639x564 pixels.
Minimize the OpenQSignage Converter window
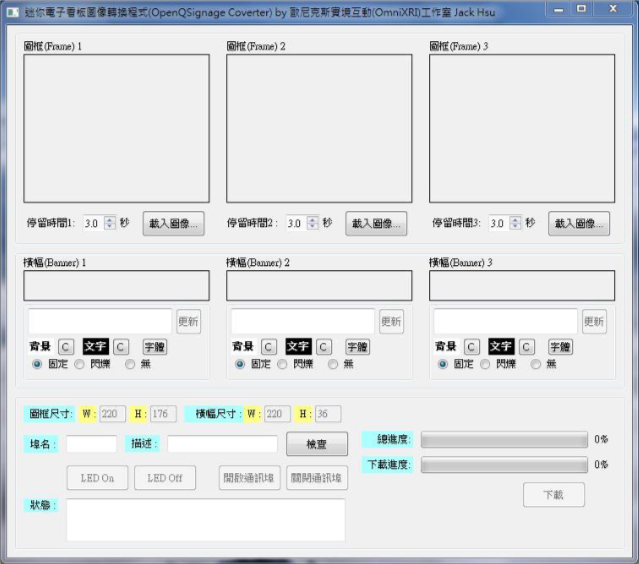tap(559, 9)
